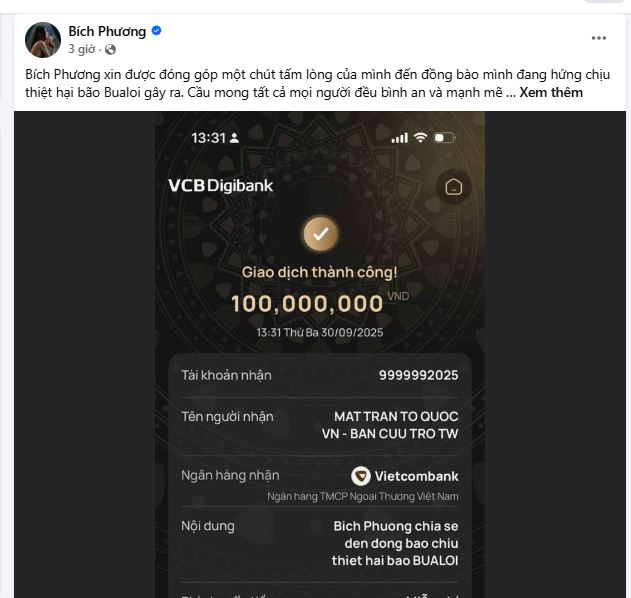Image resolution: width=631 pixels, height=598 pixels.
Task: Tap the home icon in VCB Digibank
Action: click(x=454, y=187)
